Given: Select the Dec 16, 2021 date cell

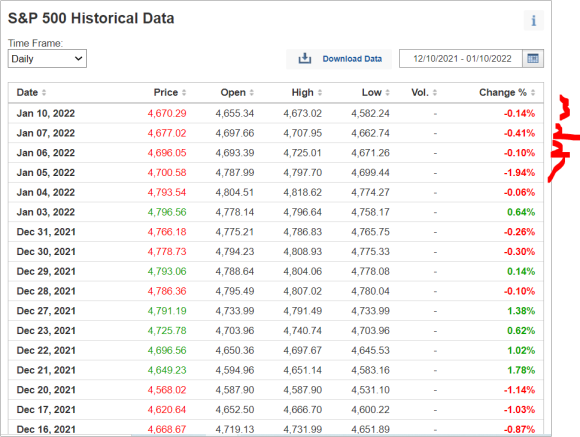Looking at the screenshot, I should pyautogui.click(x=46, y=429).
